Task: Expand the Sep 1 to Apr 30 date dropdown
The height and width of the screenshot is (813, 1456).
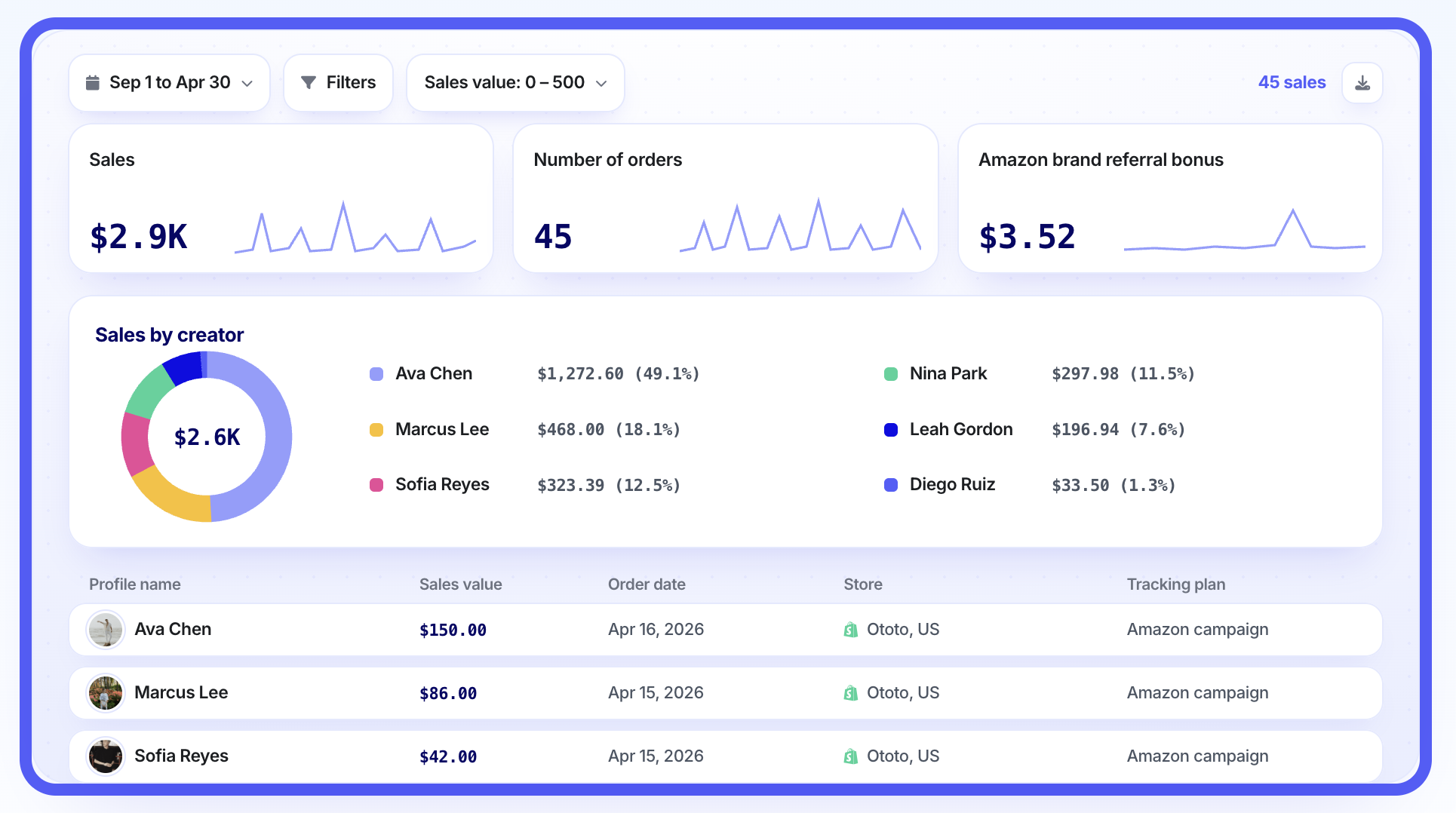Action: (169, 83)
